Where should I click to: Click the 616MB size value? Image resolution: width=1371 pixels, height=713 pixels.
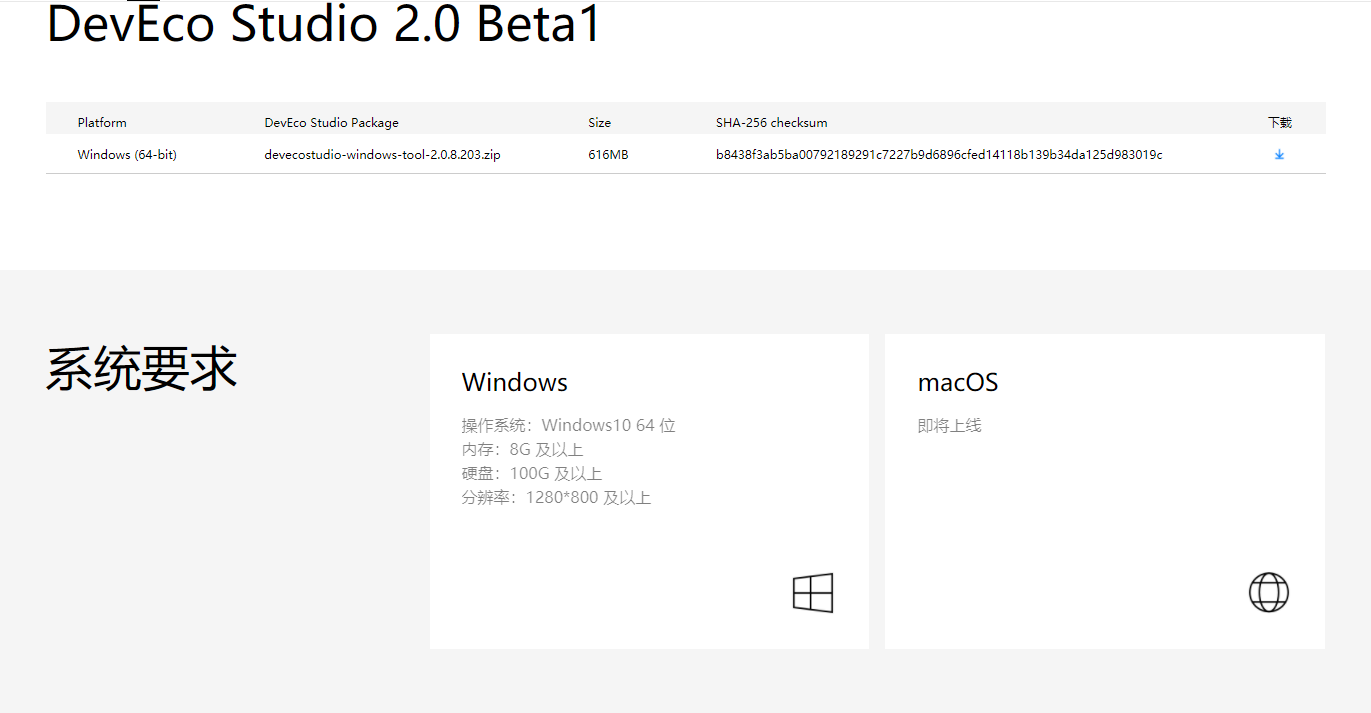608,155
